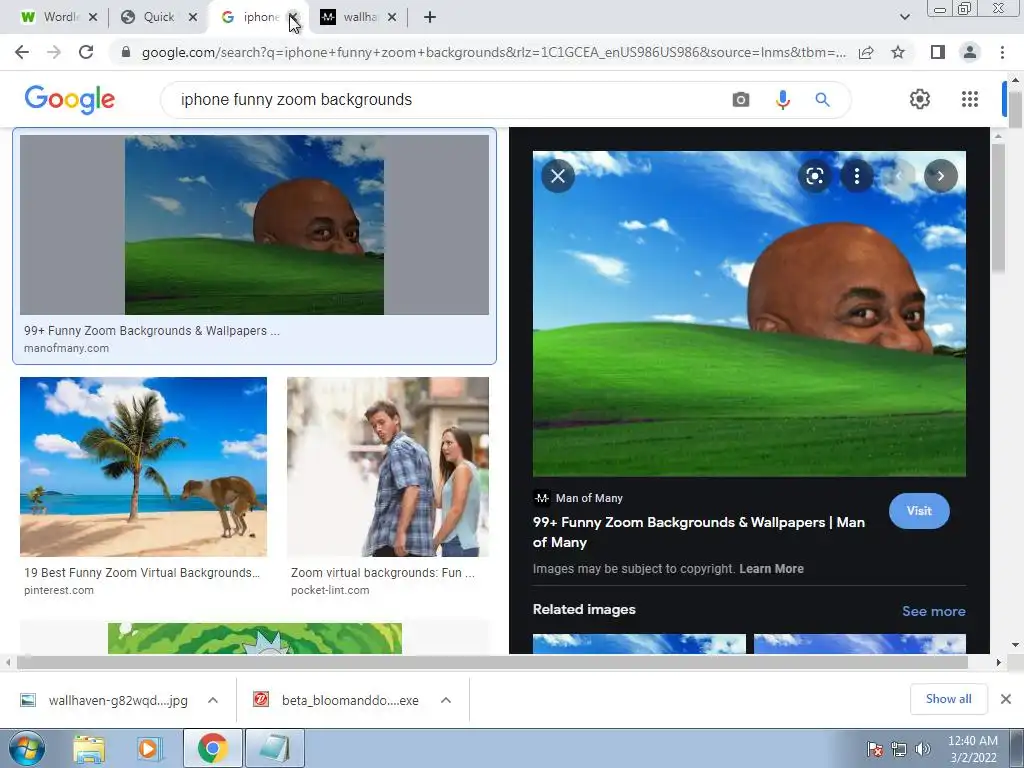
Task: Expand options for wallhaven jpg download
Action: pos(213,700)
